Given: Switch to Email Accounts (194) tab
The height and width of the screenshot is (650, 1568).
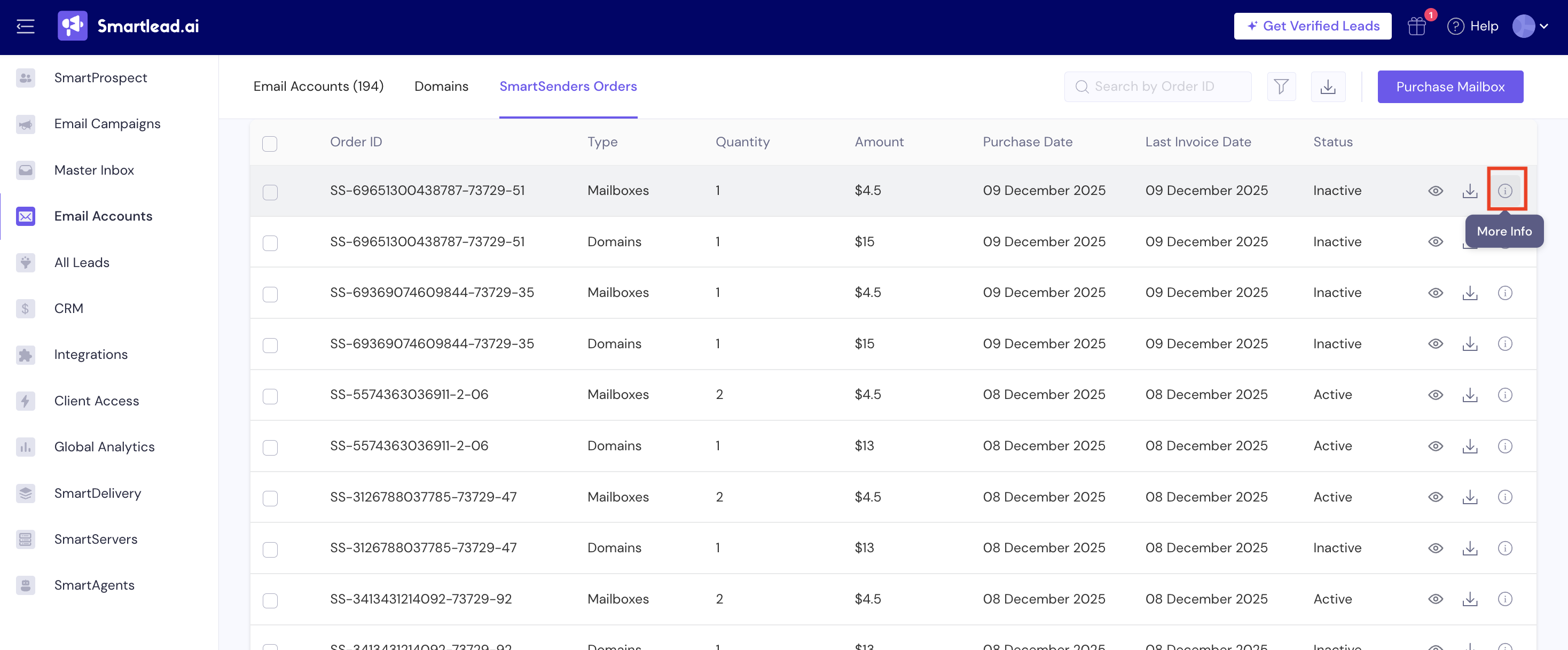Looking at the screenshot, I should (318, 87).
